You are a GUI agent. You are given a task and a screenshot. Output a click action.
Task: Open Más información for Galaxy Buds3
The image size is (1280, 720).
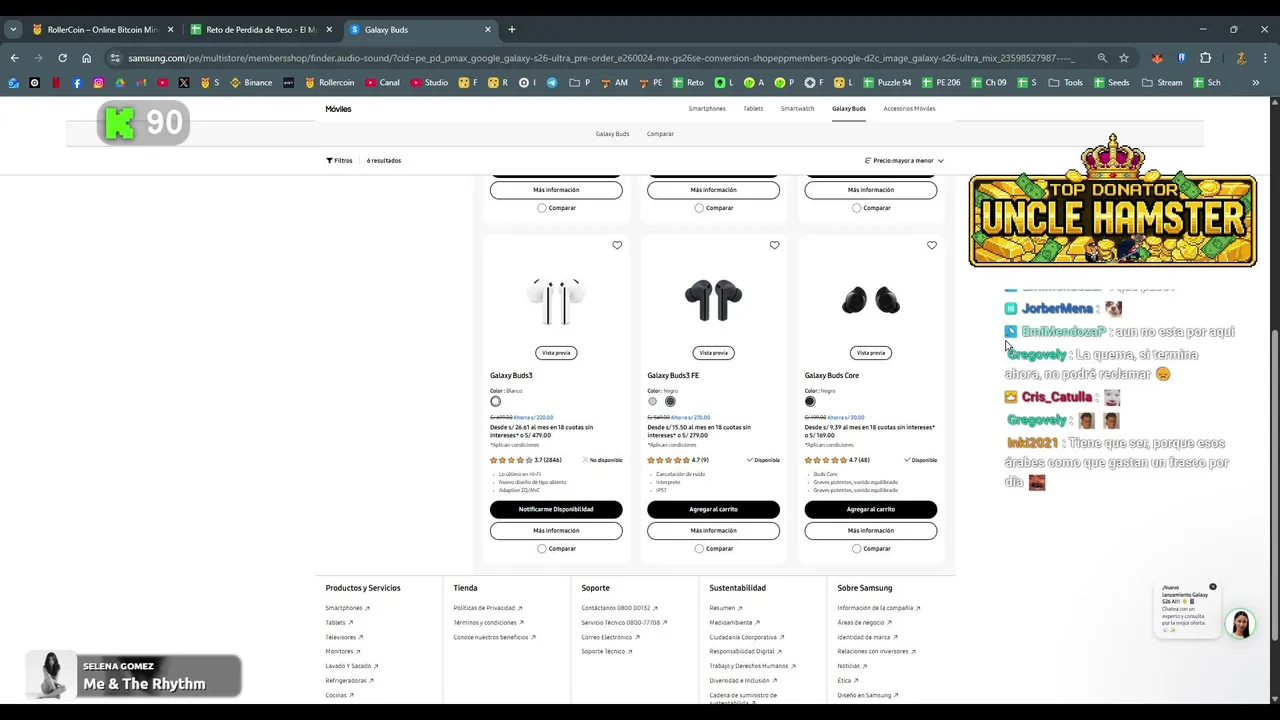556,530
